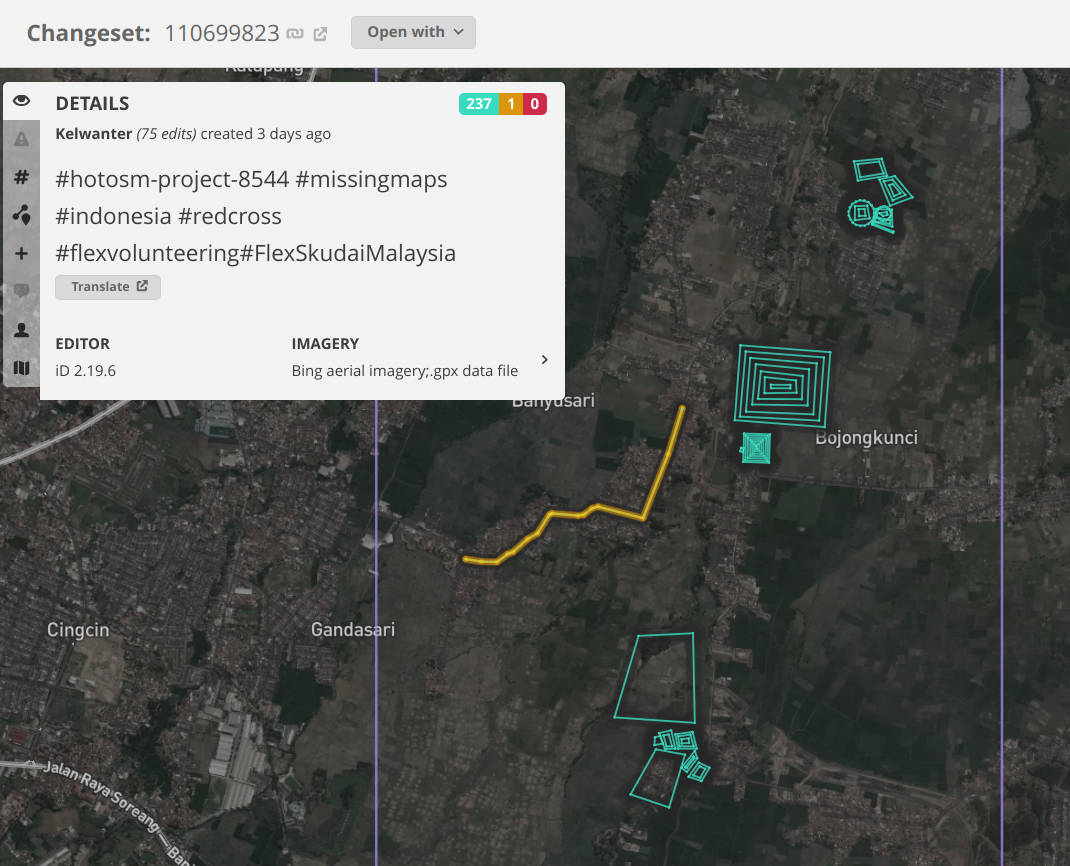Image resolution: width=1070 pixels, height=866 pixels.
Task: Open changeset externally via external-link icon
Action: pyautogui.click(x=319, y=33)
